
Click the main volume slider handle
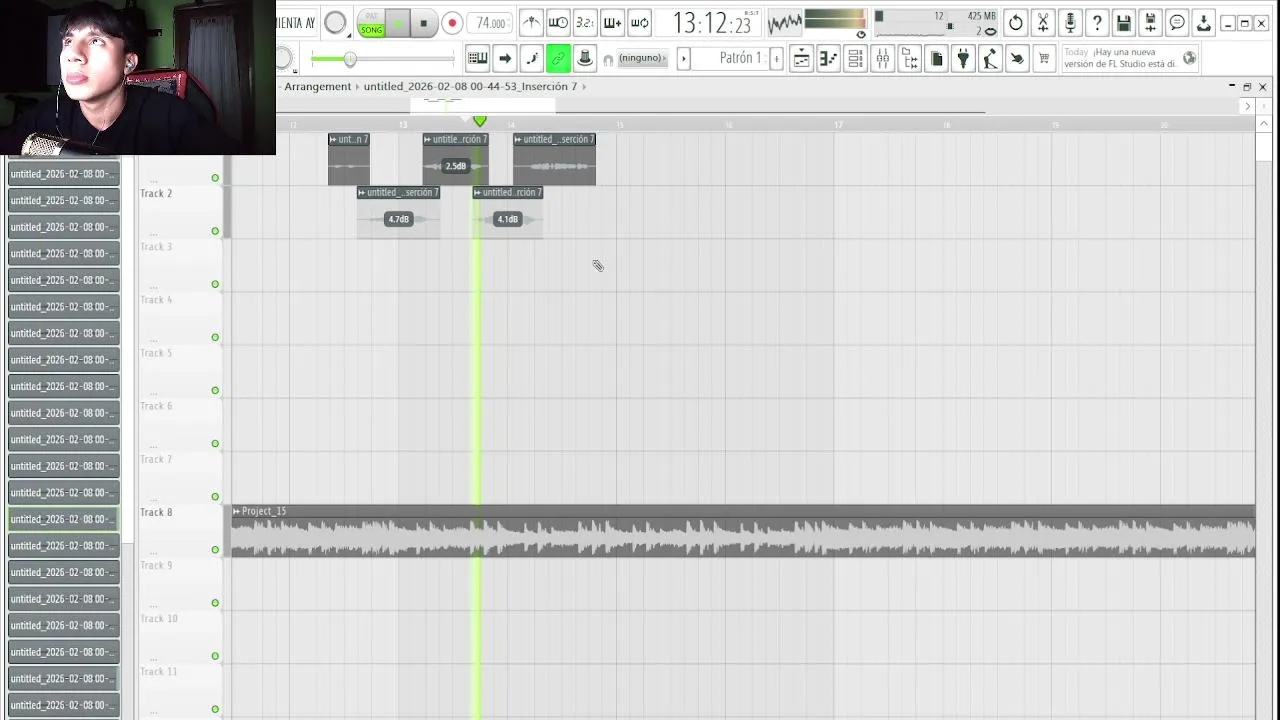click(350, 59)
